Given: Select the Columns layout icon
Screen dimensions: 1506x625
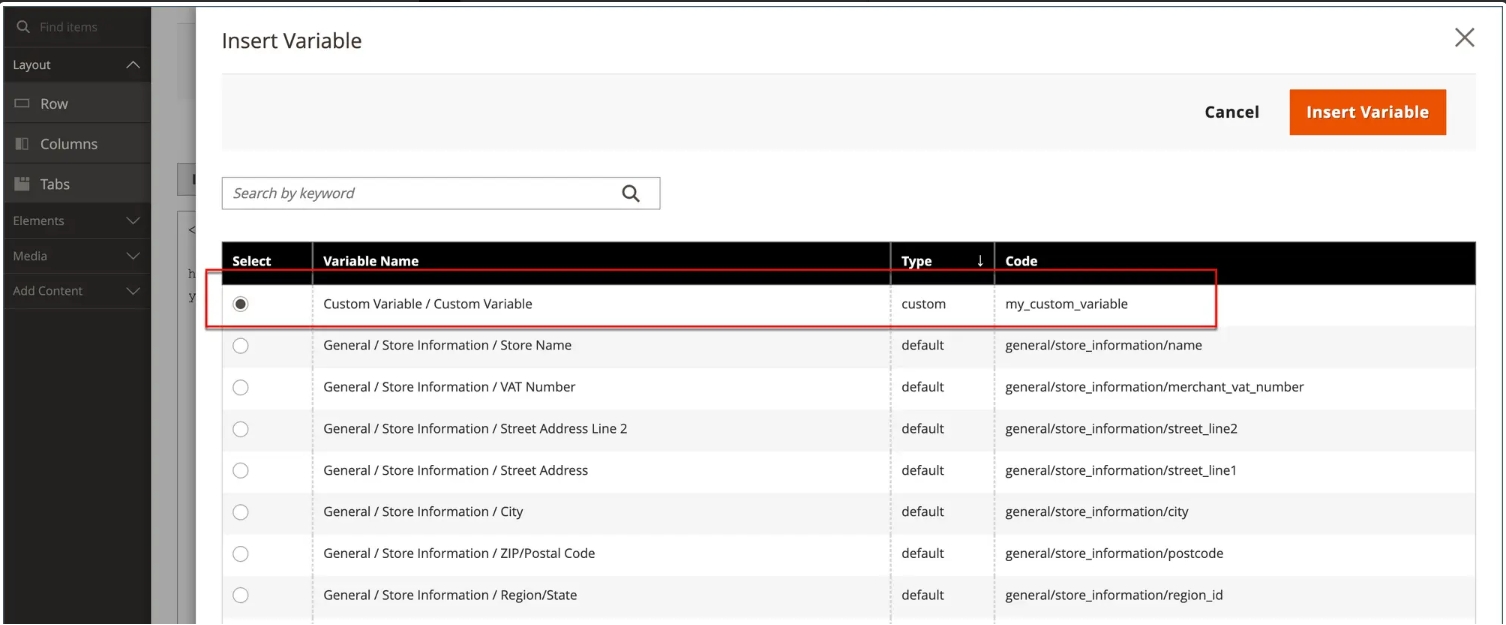Looking at the screenshot, I should 22,144.
